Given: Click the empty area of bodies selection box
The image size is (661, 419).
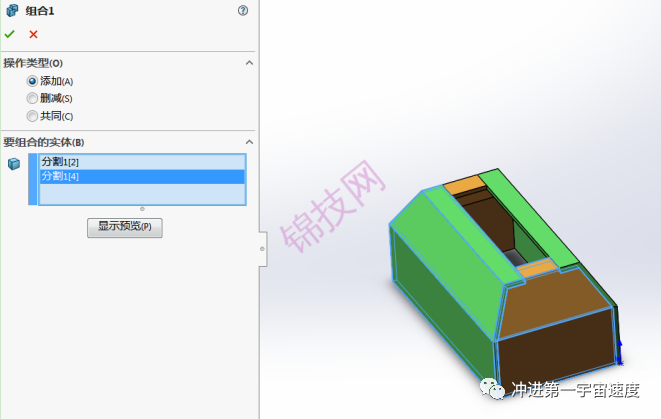Looking at the screenshot, I should click(x=142, y=194).
